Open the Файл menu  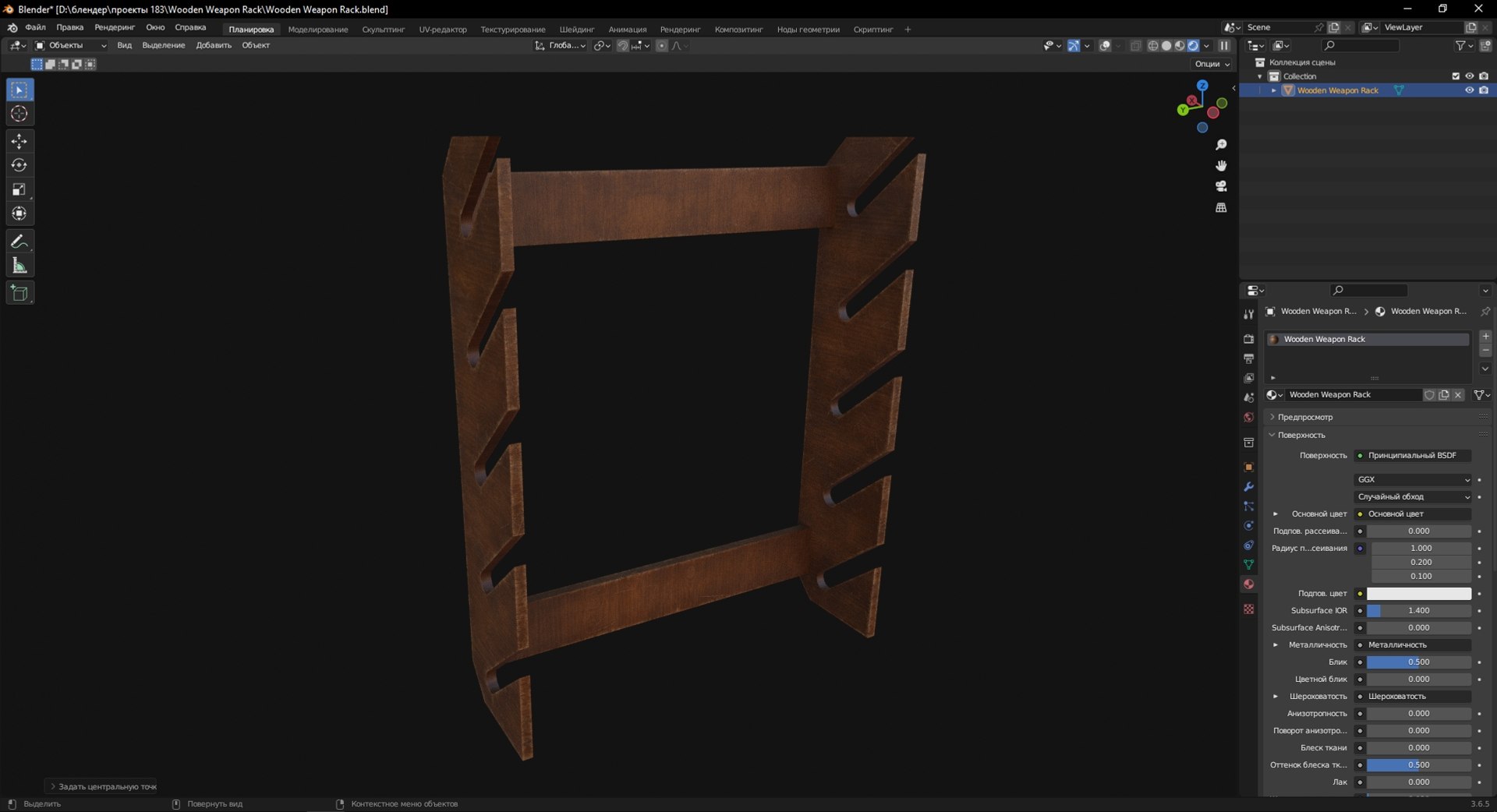point(35,27)
